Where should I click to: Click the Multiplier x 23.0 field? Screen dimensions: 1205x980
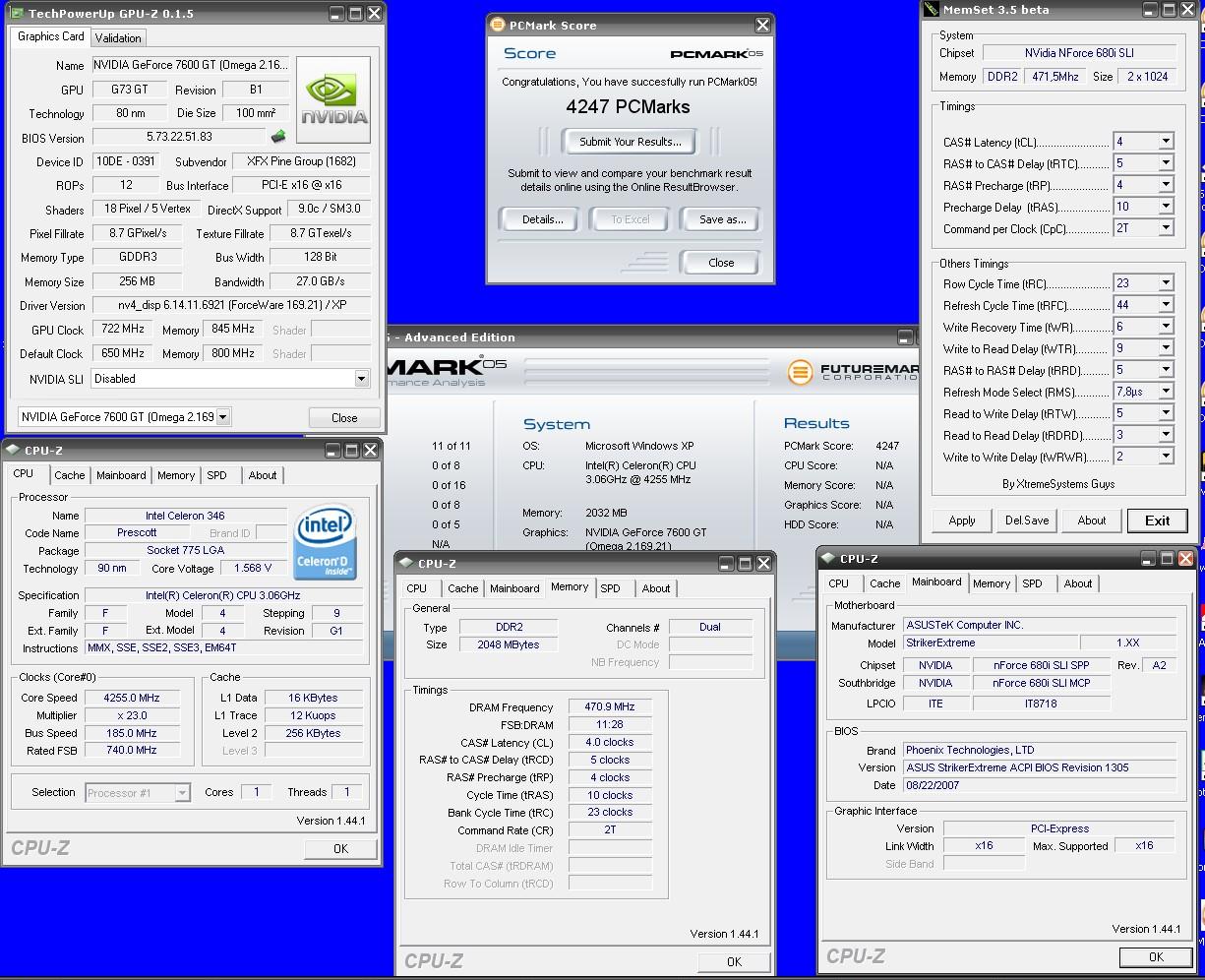pos(132,715)
